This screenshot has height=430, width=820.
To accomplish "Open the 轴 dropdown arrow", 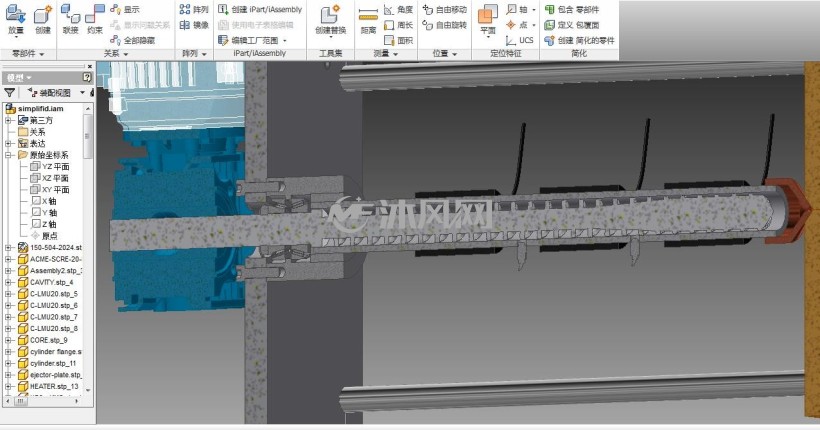I will point(534,9).
